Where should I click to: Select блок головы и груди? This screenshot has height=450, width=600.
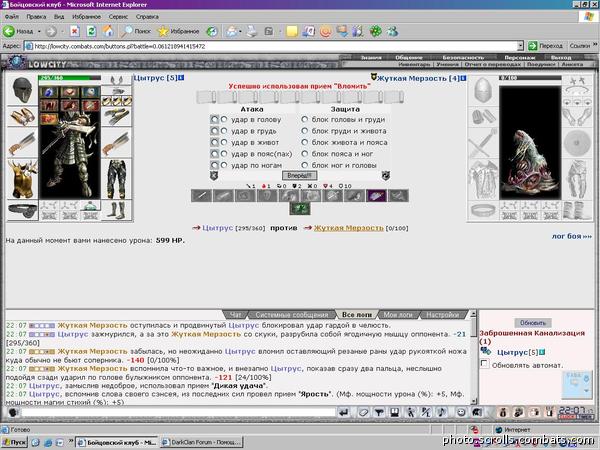pyautogui.click(x=305, y=119)
